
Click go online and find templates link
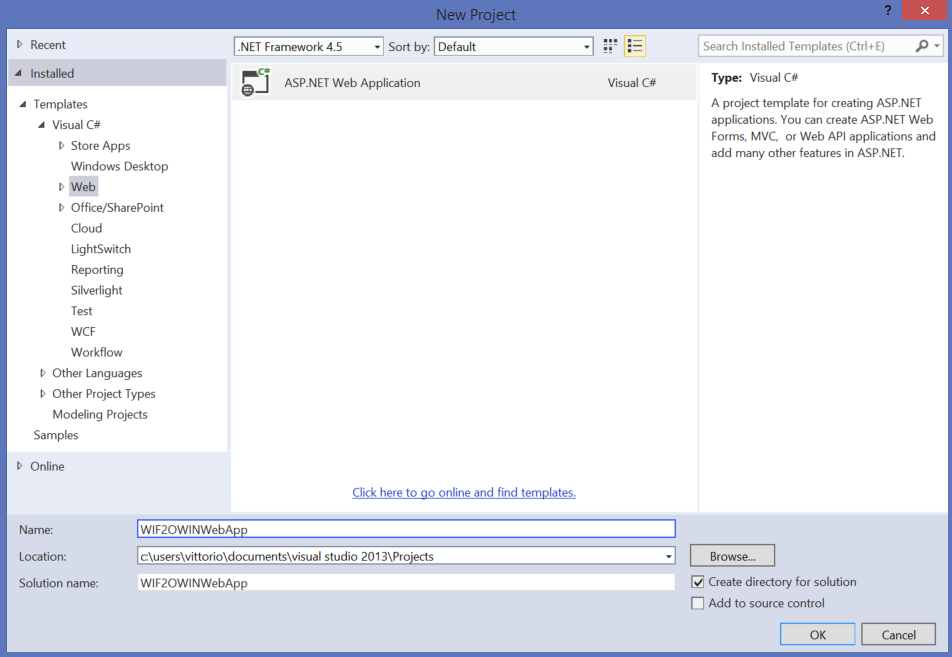464,492
